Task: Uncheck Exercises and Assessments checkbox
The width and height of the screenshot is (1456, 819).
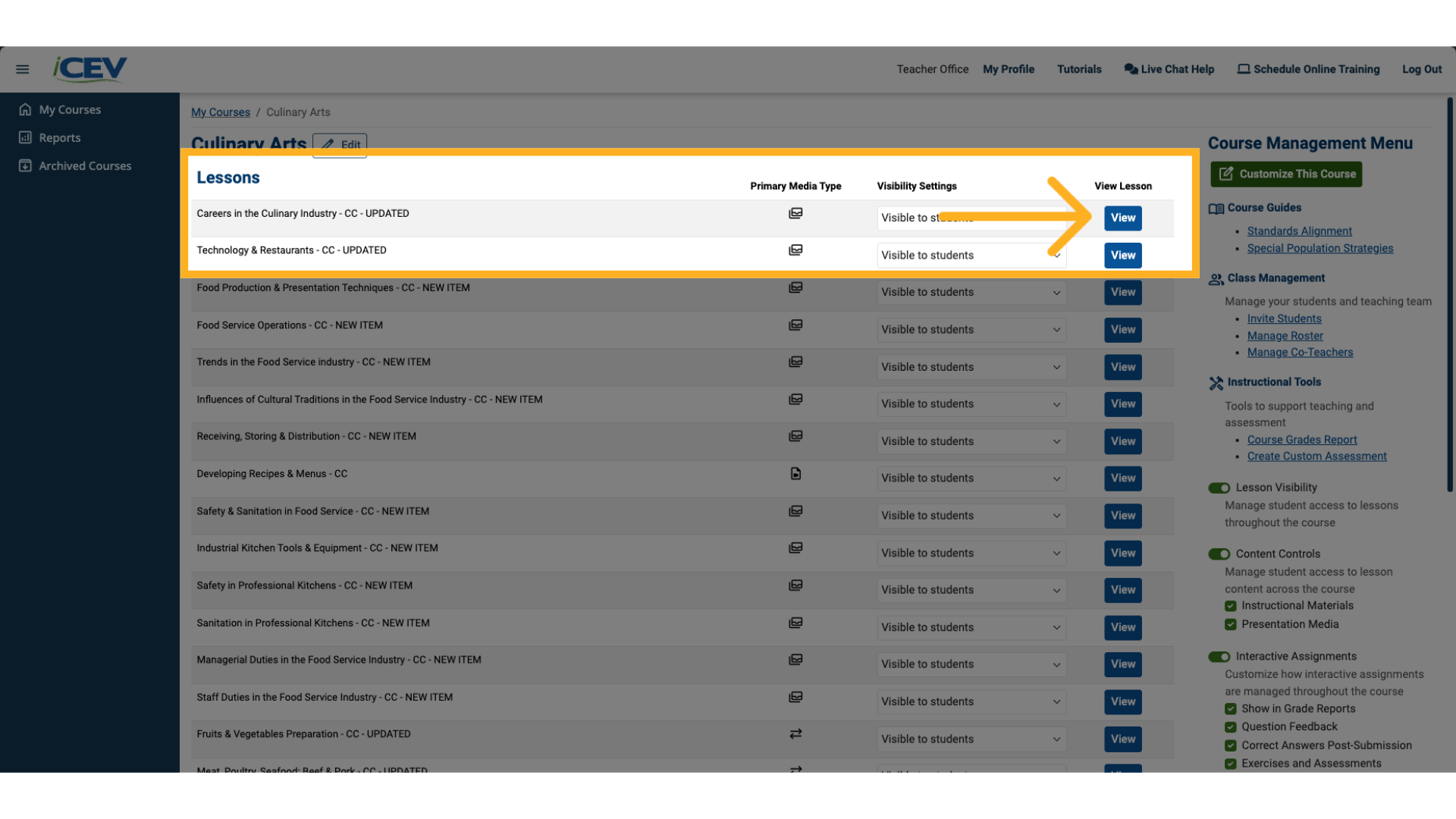Action: (1231, 764)
